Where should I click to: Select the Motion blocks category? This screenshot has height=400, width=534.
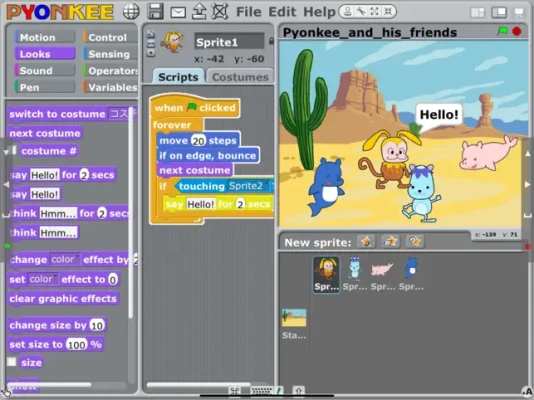44,37
